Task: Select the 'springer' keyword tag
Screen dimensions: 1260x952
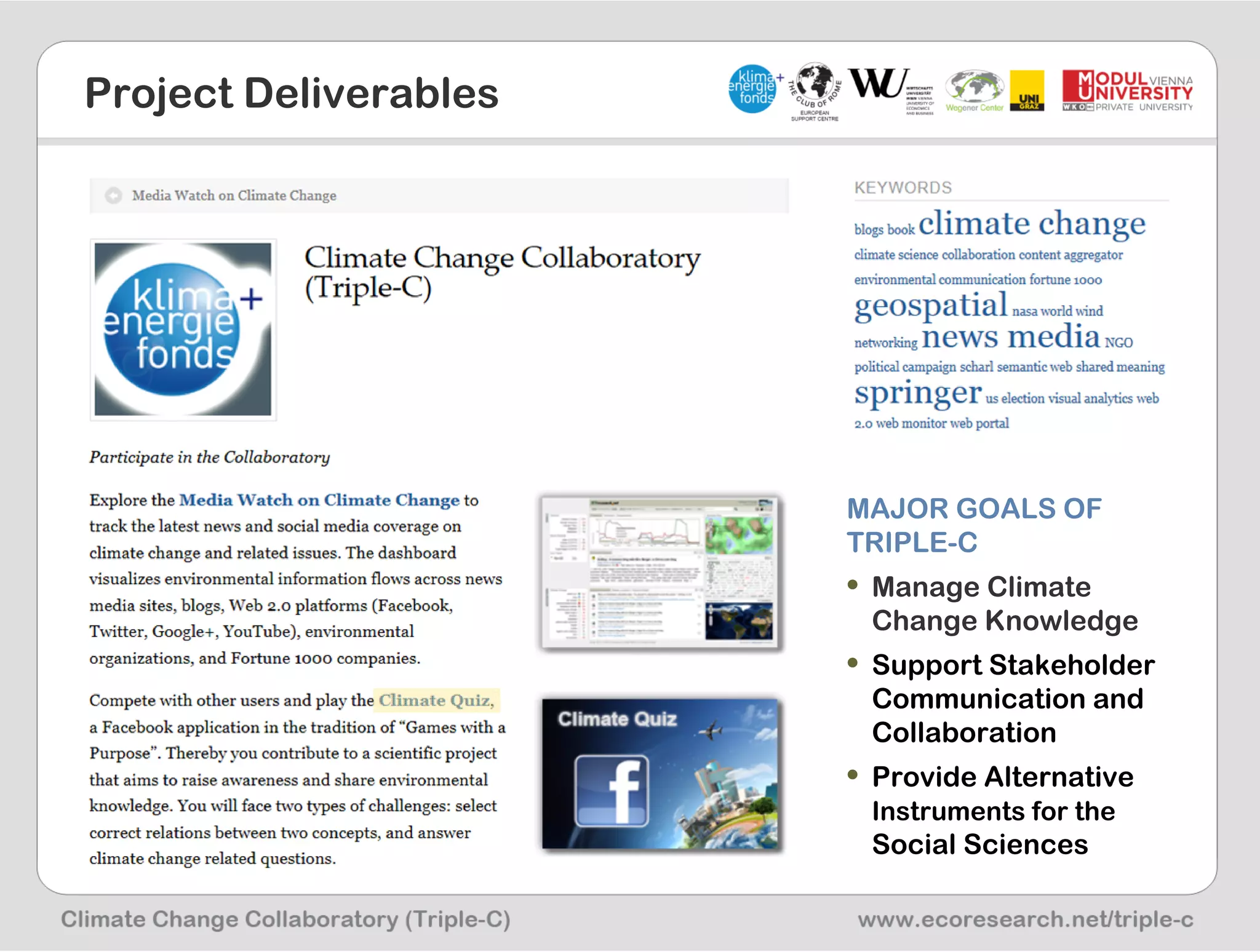Action: point(917,393)
